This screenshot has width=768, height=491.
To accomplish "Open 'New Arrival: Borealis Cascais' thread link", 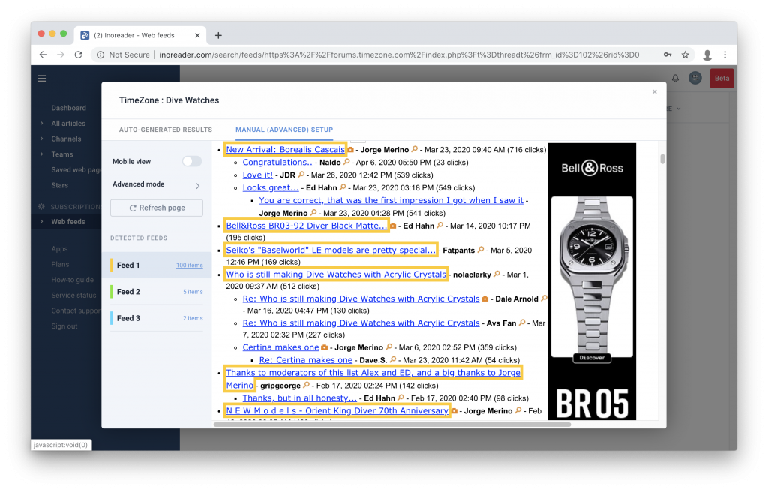I will click(x=286, y=149).
